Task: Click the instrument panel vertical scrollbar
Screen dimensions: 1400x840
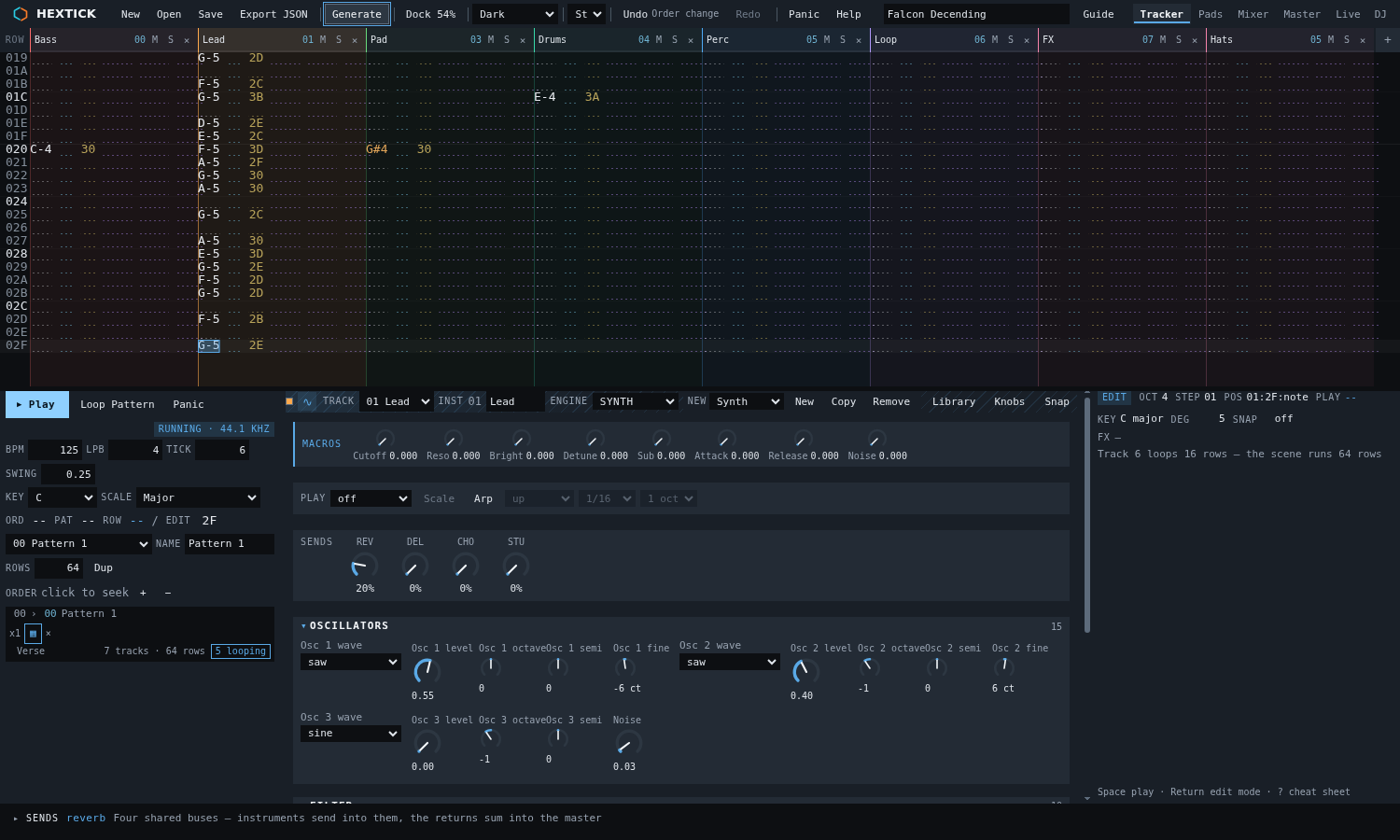Action: (1087, 513)
